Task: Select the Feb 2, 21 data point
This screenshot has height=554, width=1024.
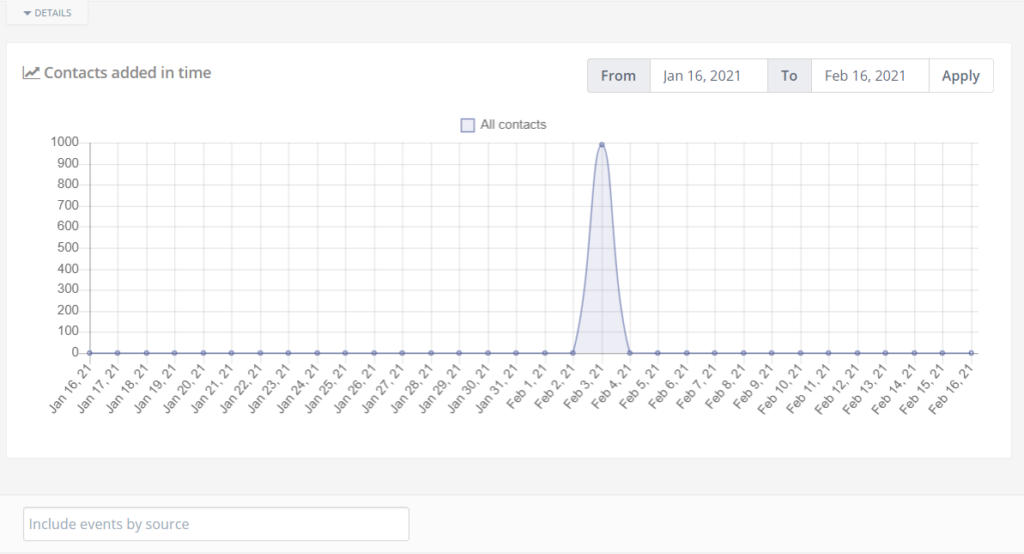Action: tap(573, 353)
